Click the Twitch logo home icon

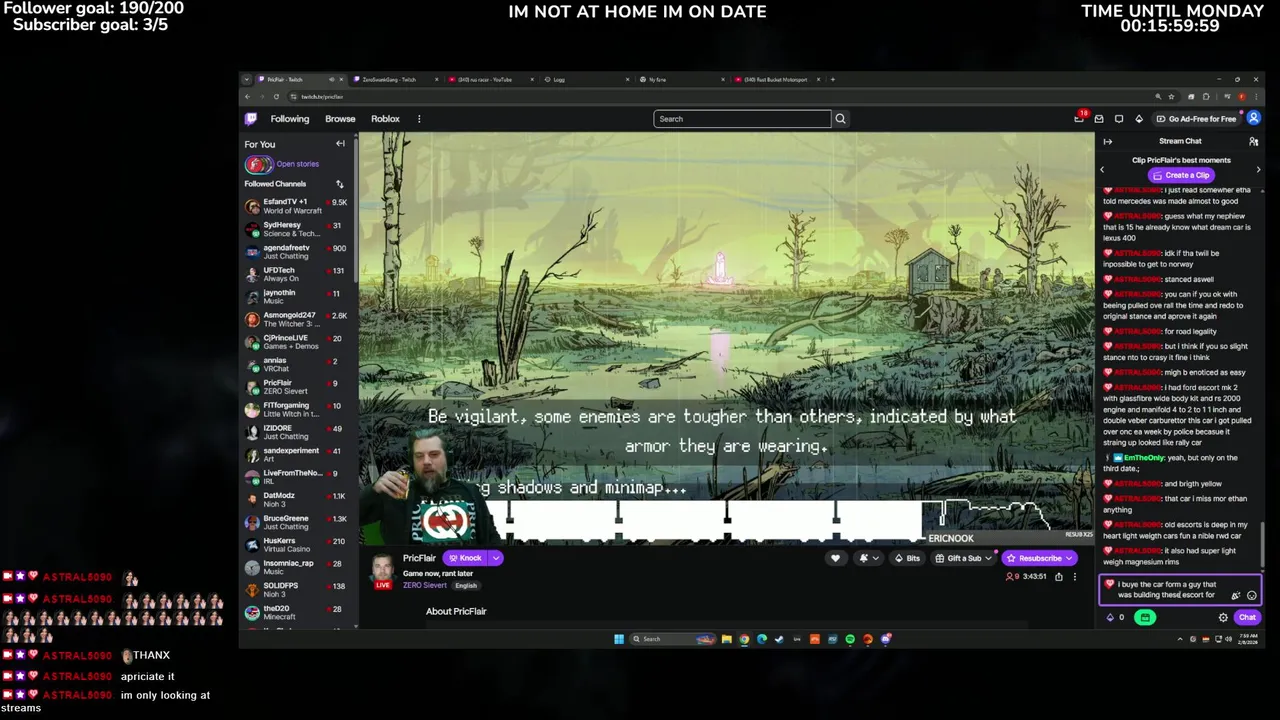251,119
